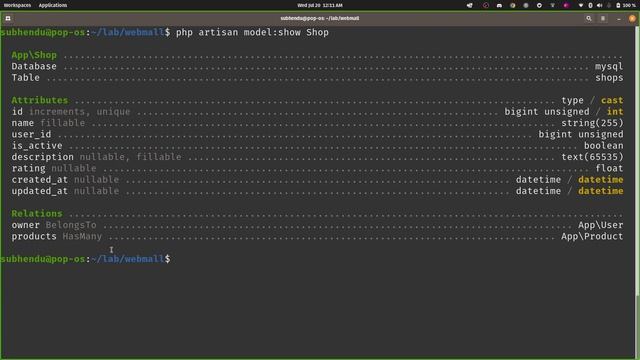This screenshot has height=360, width=640.
Task: Click the 'id' attribute name
Action: click(x=17, y=111)
